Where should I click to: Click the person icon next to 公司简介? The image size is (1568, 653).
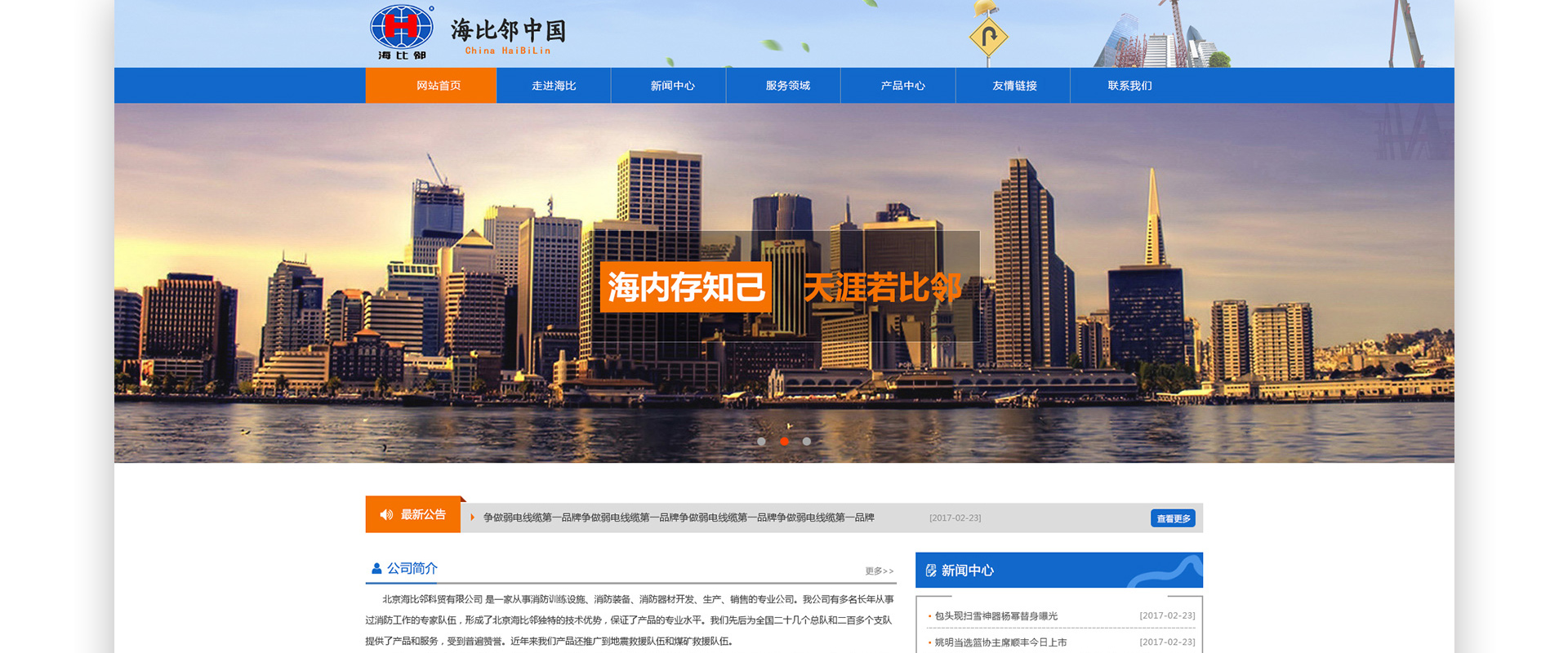tap(376, 568)
